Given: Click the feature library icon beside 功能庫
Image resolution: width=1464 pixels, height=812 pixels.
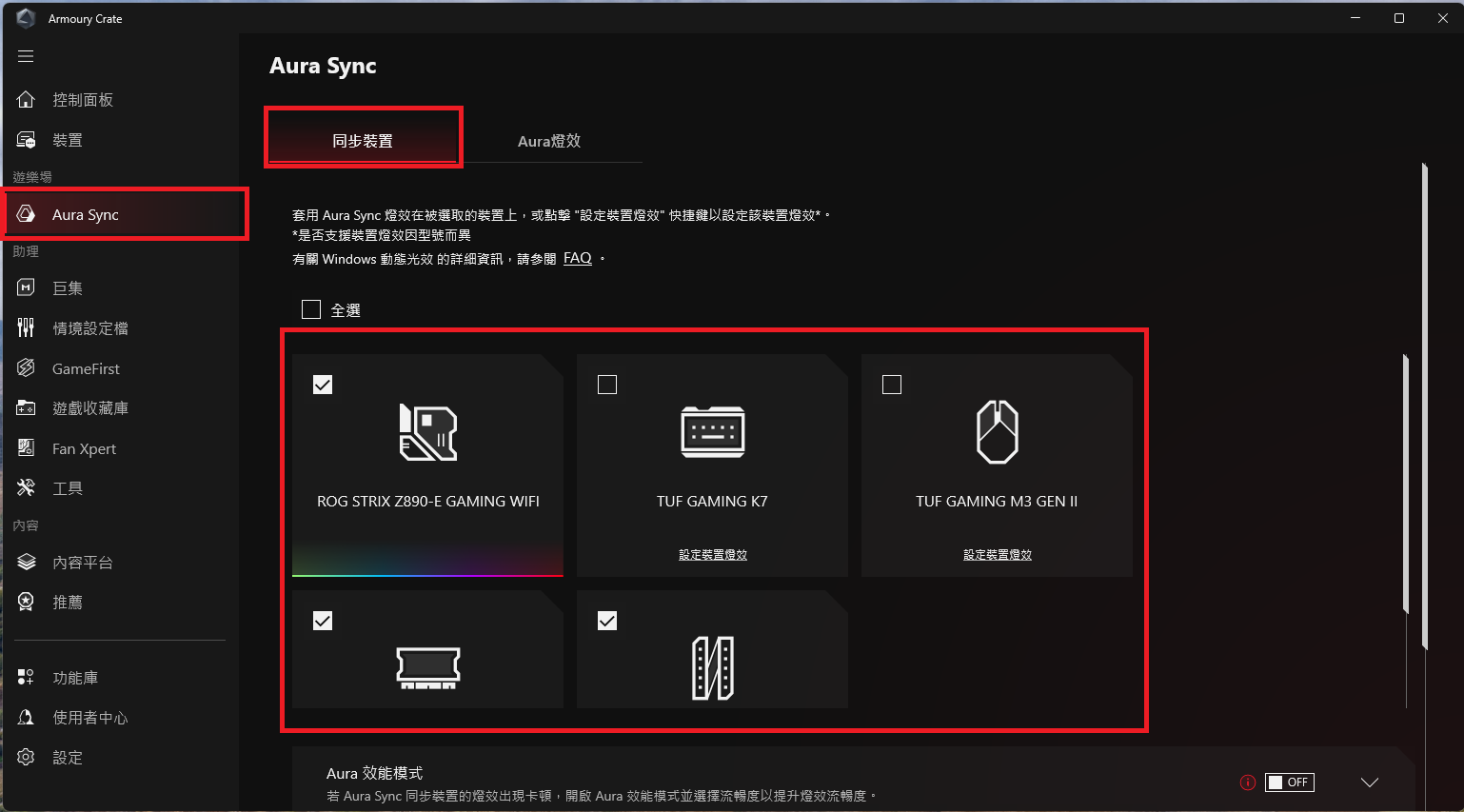Looking at the screenshot, I should [26, 677].
